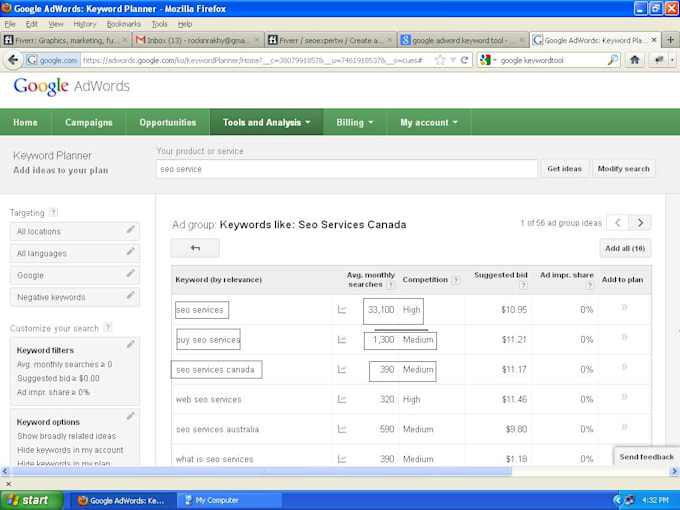Click the Get ideas button
The width and height of the screenshot is (680, 510).
564,169
